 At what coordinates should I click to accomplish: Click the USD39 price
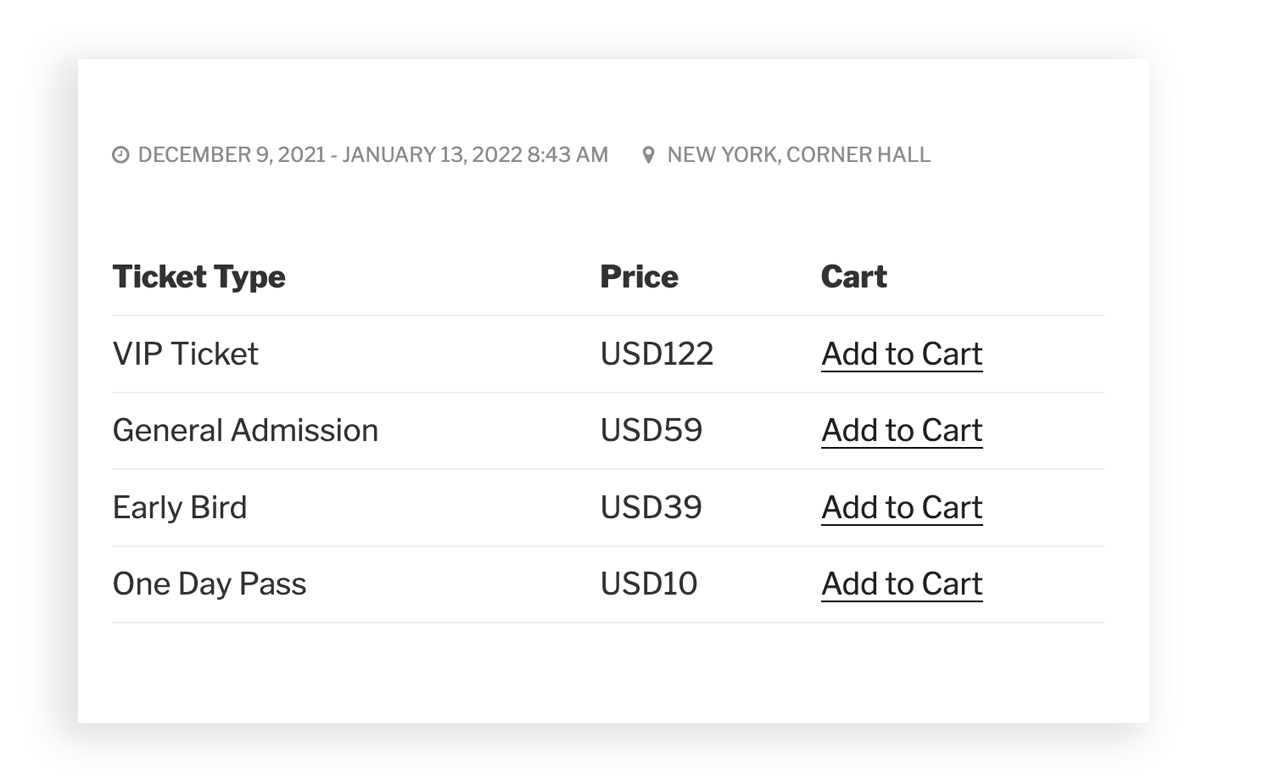point(651,508)
